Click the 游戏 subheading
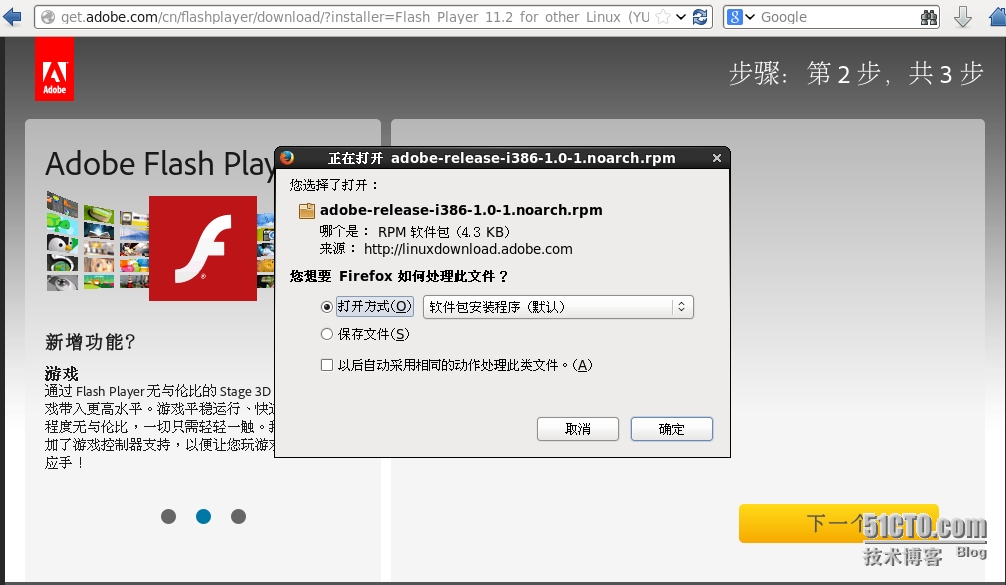The width and height of the screenshot is (1006, 585). pos(62,373)
